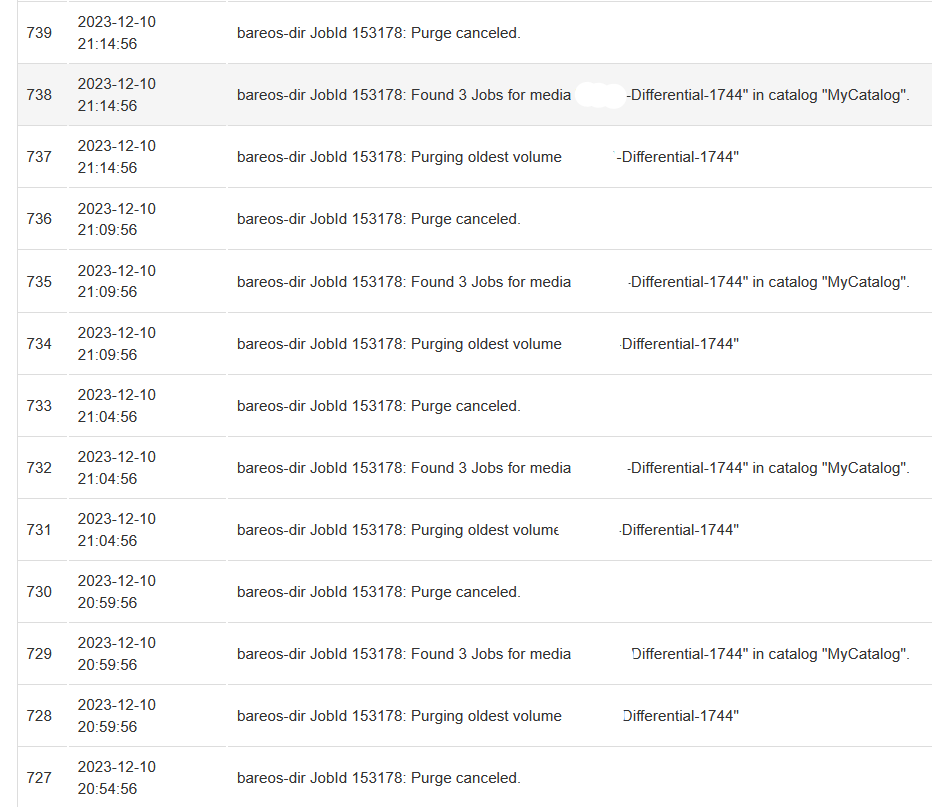Click log entry number 733
The height and width of the screenshot is (807, 932).
pos(39,406)
